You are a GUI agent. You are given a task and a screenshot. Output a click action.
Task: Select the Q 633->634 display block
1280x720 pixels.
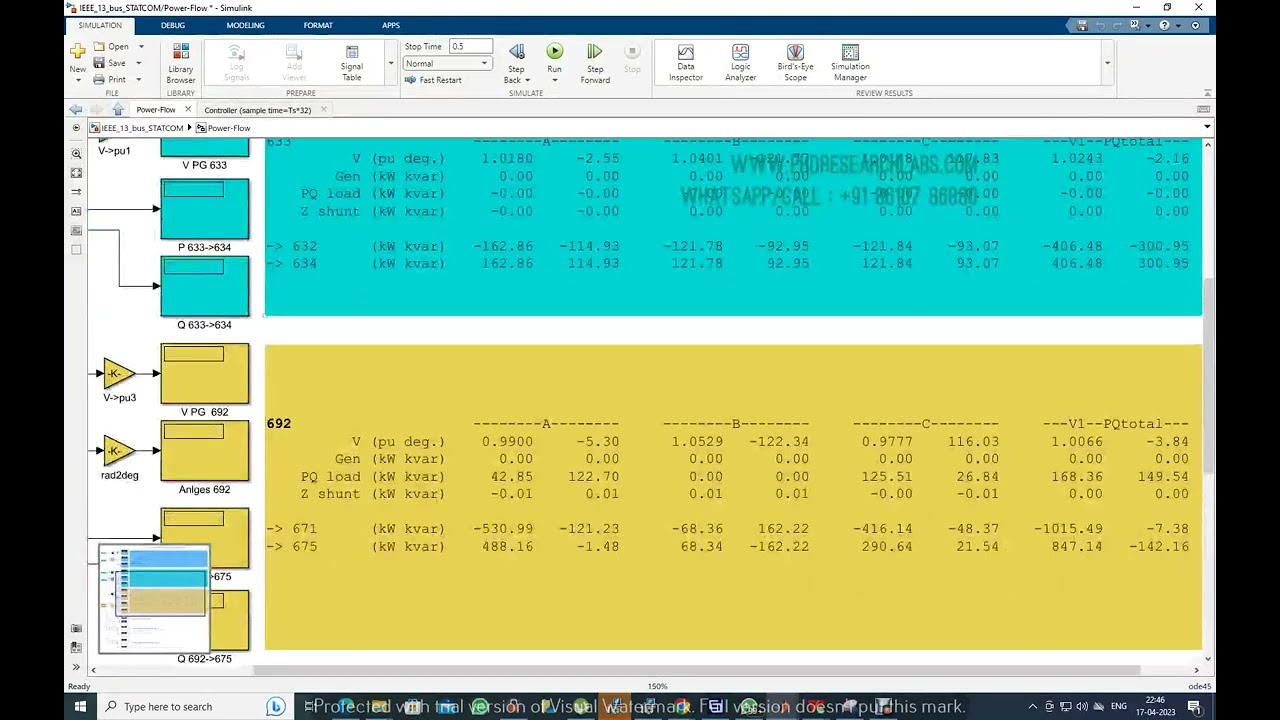[205, 286]
